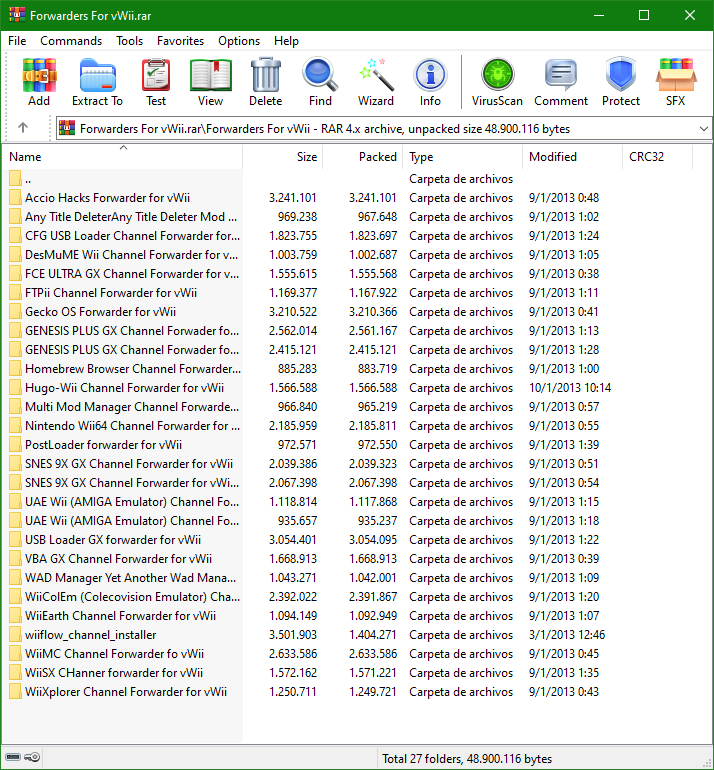
Task: Click the WinRAR title bar app icon
Action: 17,15
